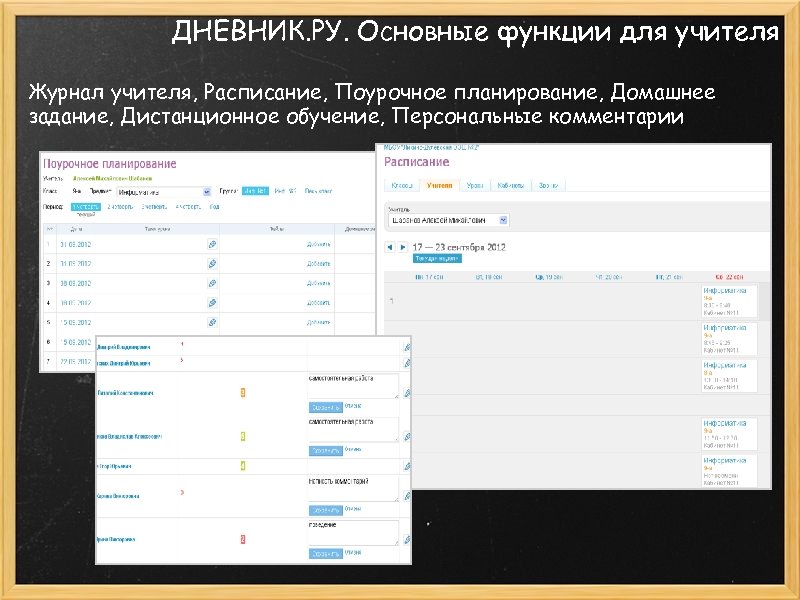Click the 'Написать комментарий' text box
This screenshot has height=600, width=800.
[353, 489]
